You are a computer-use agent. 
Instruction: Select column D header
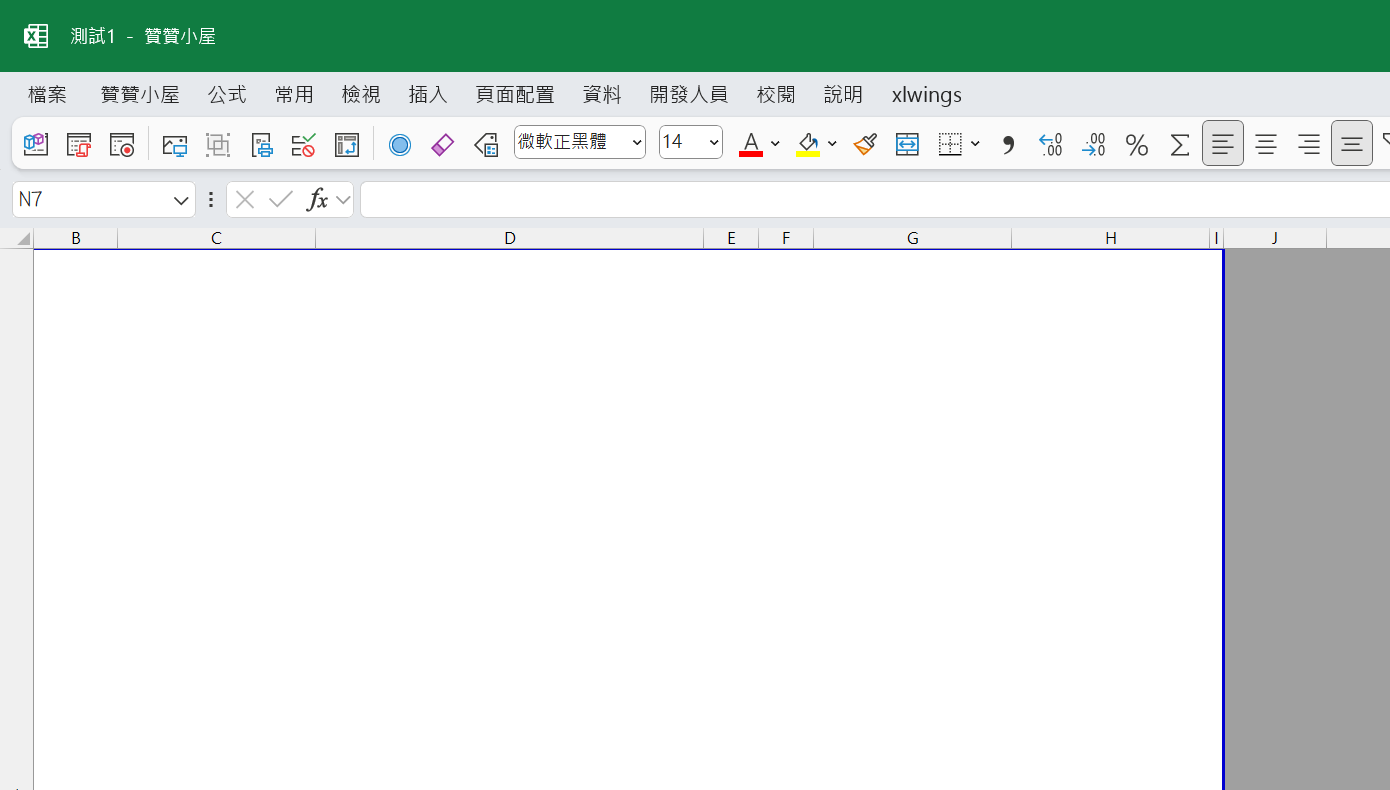click(x=510, y=238)
